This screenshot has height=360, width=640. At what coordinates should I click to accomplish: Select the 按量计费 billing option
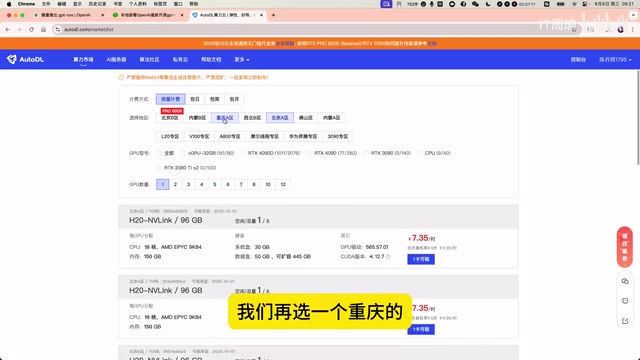point(171,99)
